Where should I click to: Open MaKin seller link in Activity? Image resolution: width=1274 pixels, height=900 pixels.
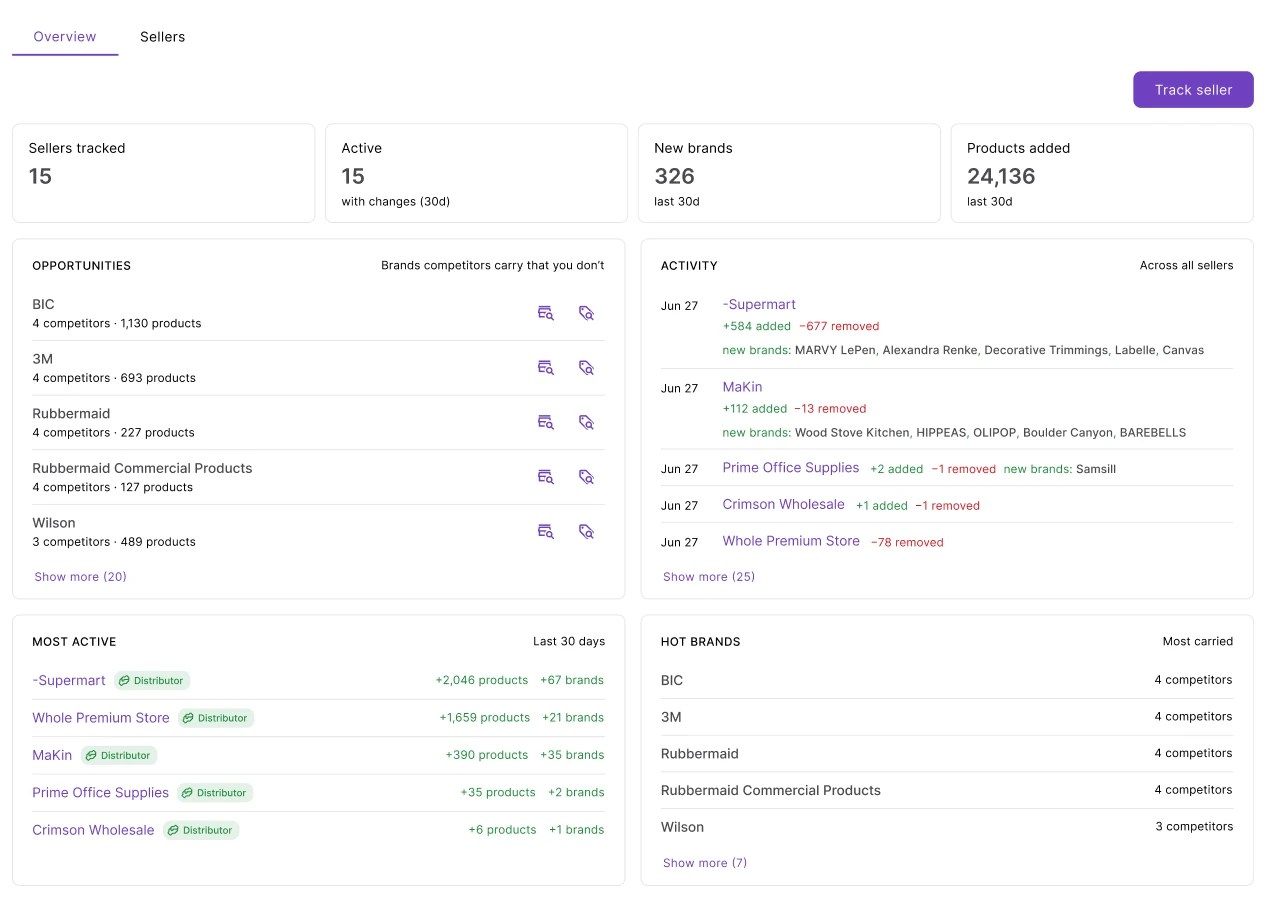pyautogui.click(x=742, y=387)
